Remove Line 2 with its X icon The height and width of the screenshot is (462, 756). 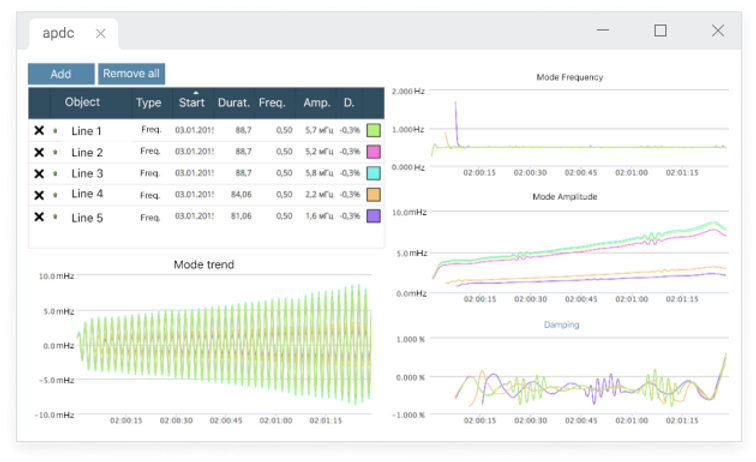(x=39, y=152)
